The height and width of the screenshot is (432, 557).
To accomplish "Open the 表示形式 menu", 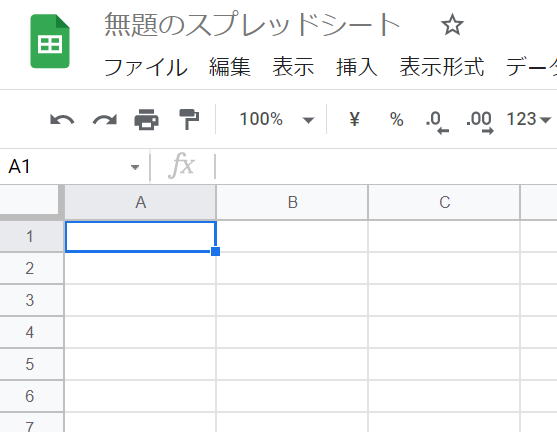I will coord(442,67).
